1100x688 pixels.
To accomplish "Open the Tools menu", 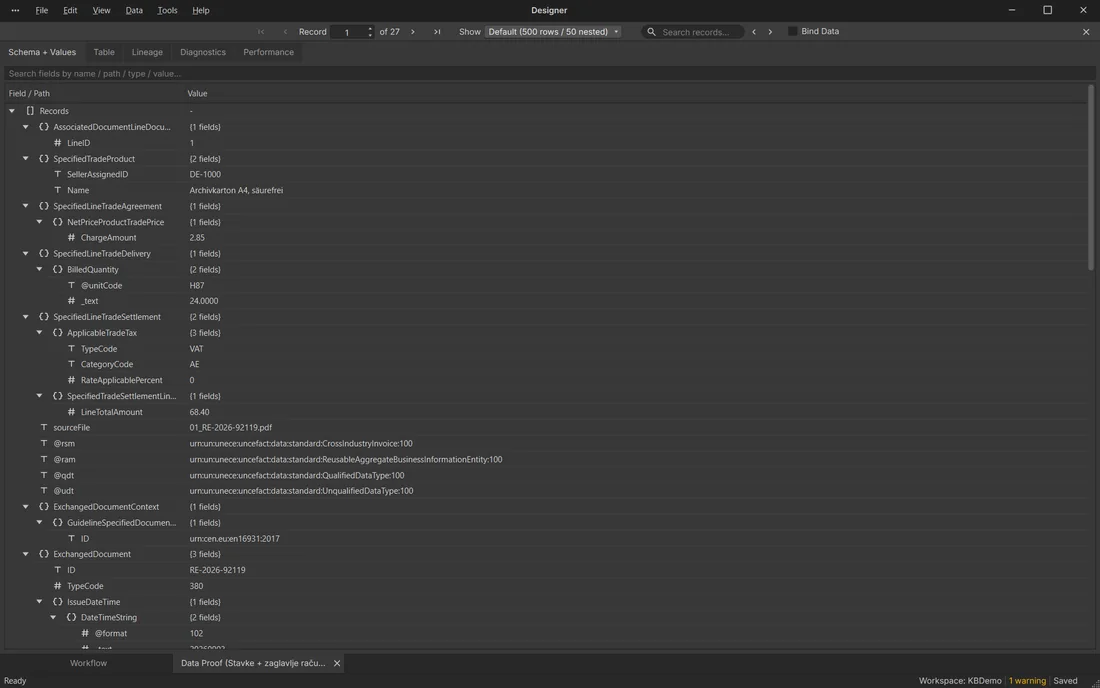I will tap(167, 11).
